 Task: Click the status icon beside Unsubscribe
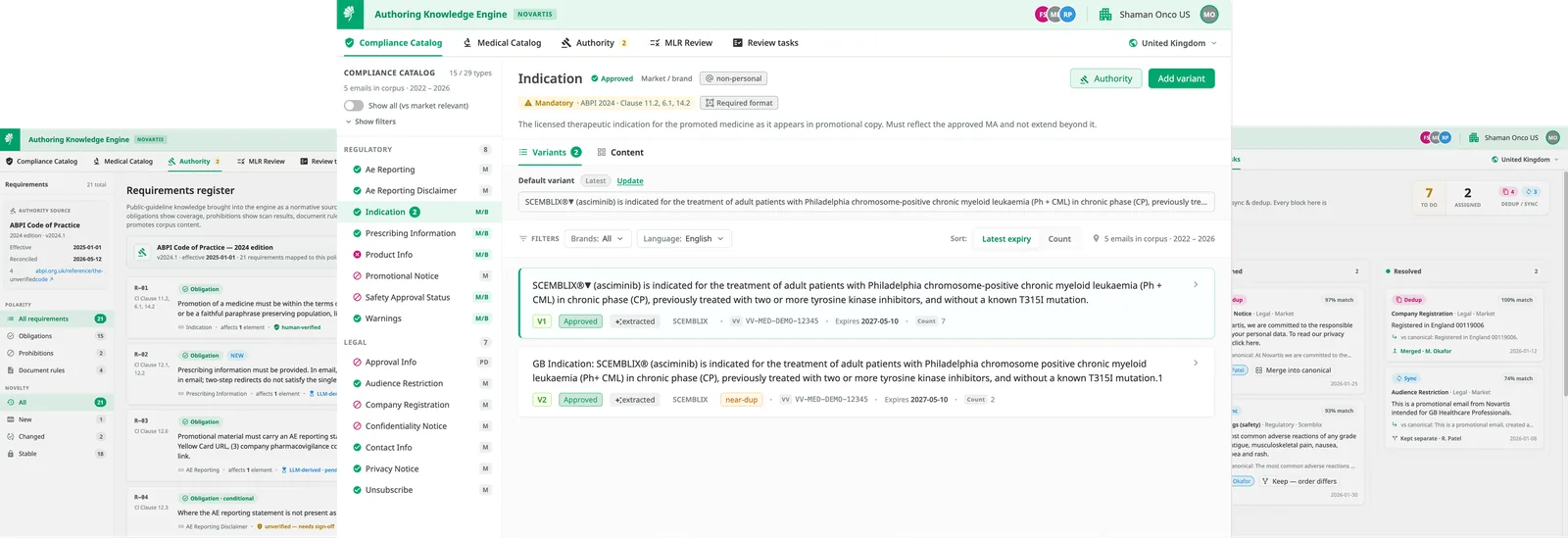point(358,490)
